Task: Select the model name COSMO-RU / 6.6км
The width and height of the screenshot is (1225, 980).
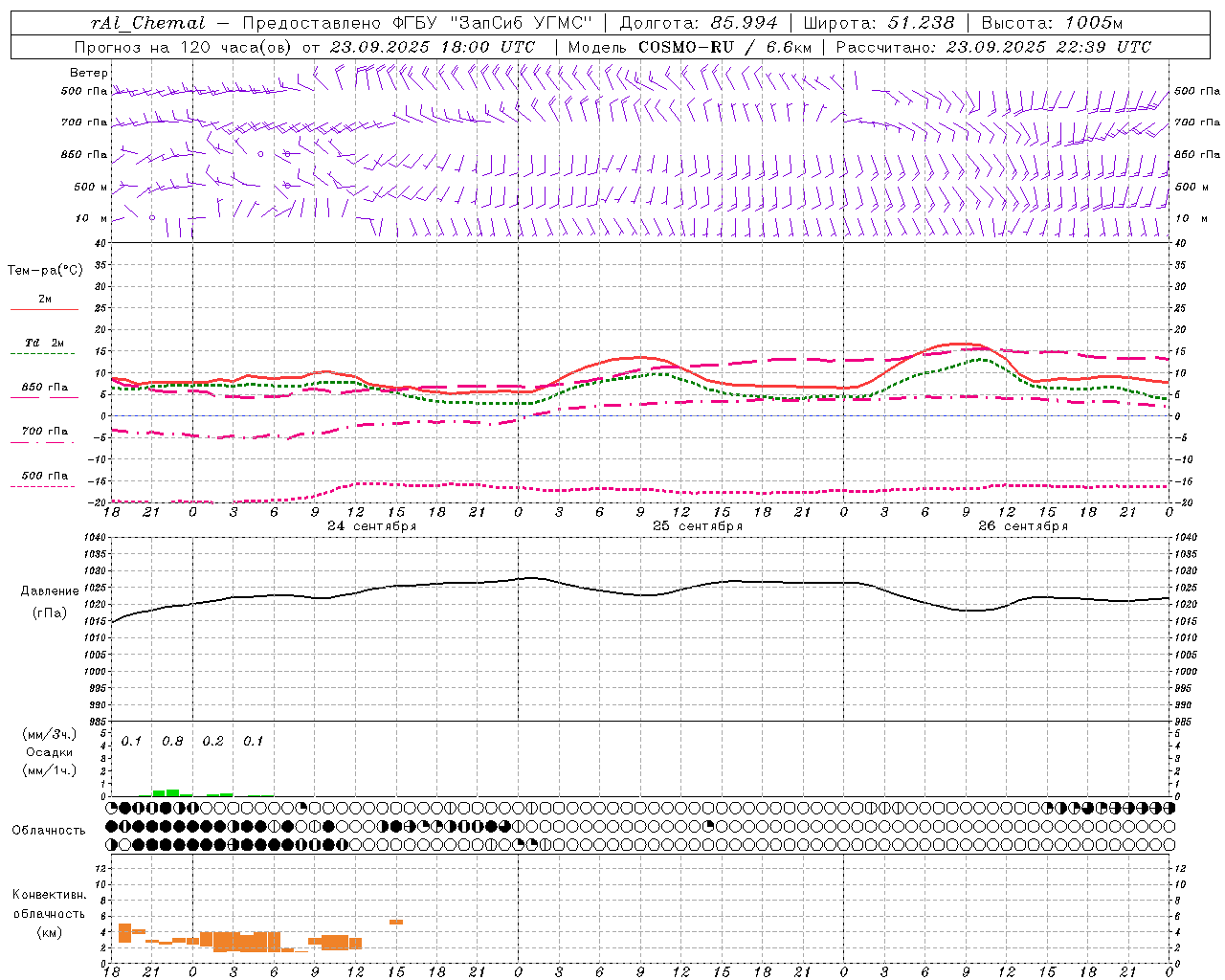Action: pyautogui.click(x=725, y=47)
